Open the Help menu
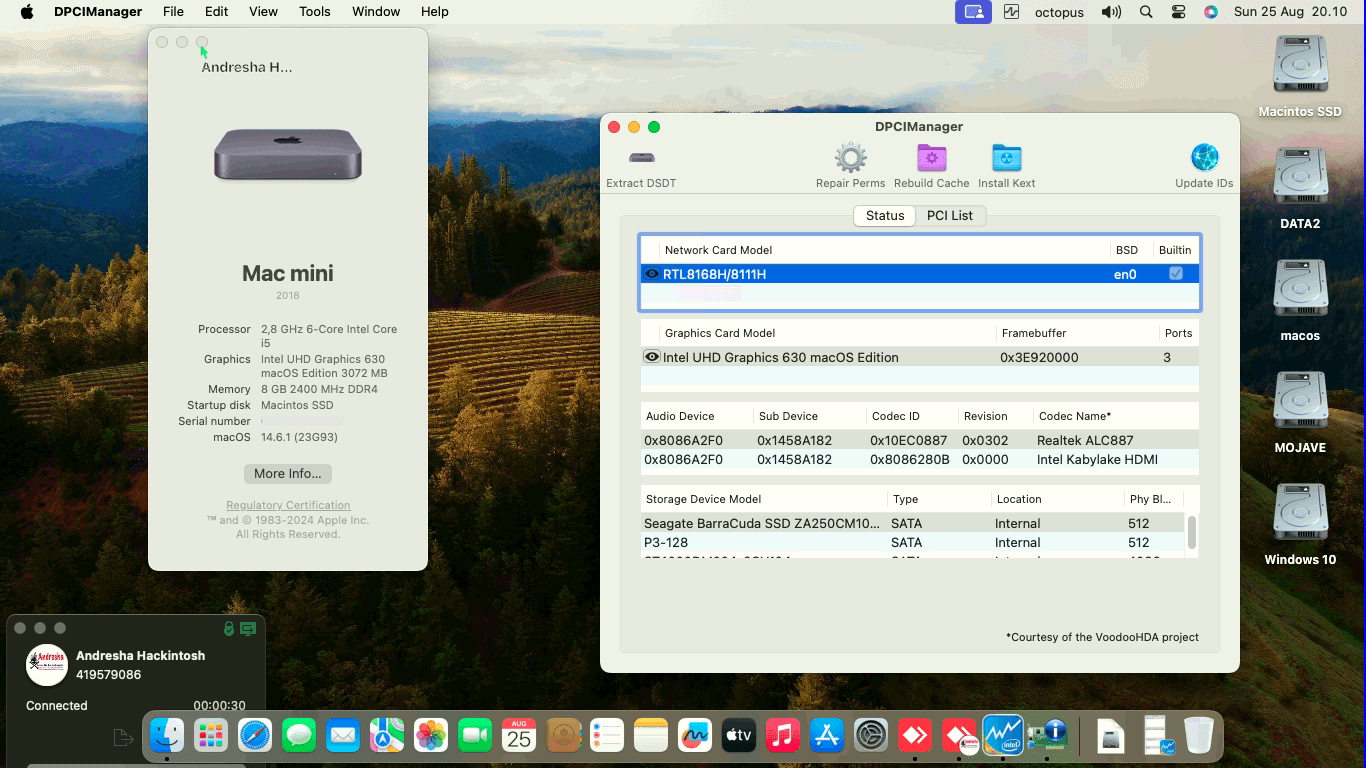1366x768 pixels. 434,12
